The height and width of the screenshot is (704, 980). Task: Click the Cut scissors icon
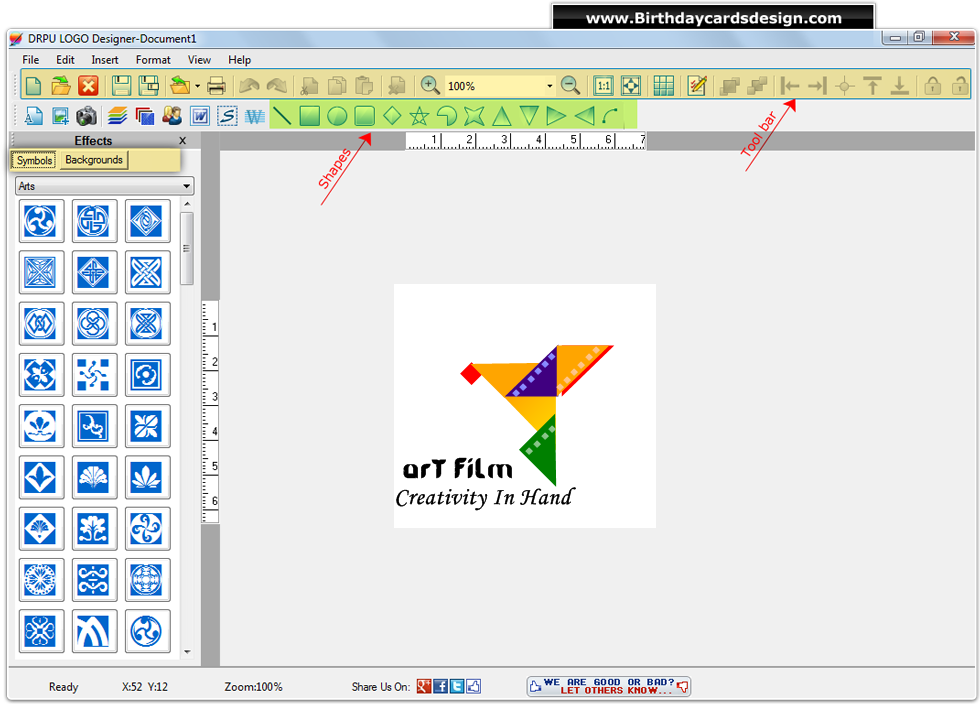point(309,85)
